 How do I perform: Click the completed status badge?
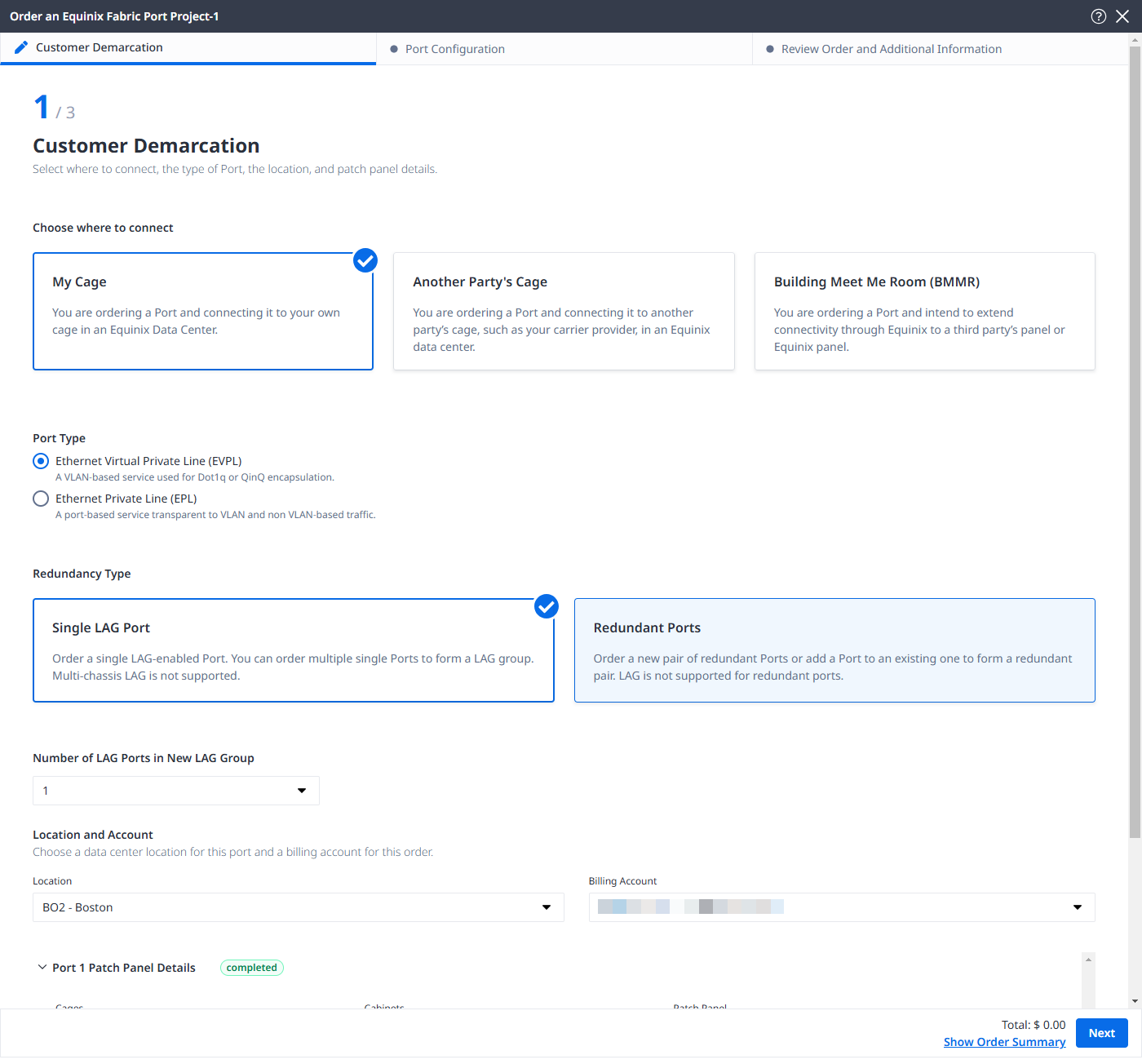(252, 968)
